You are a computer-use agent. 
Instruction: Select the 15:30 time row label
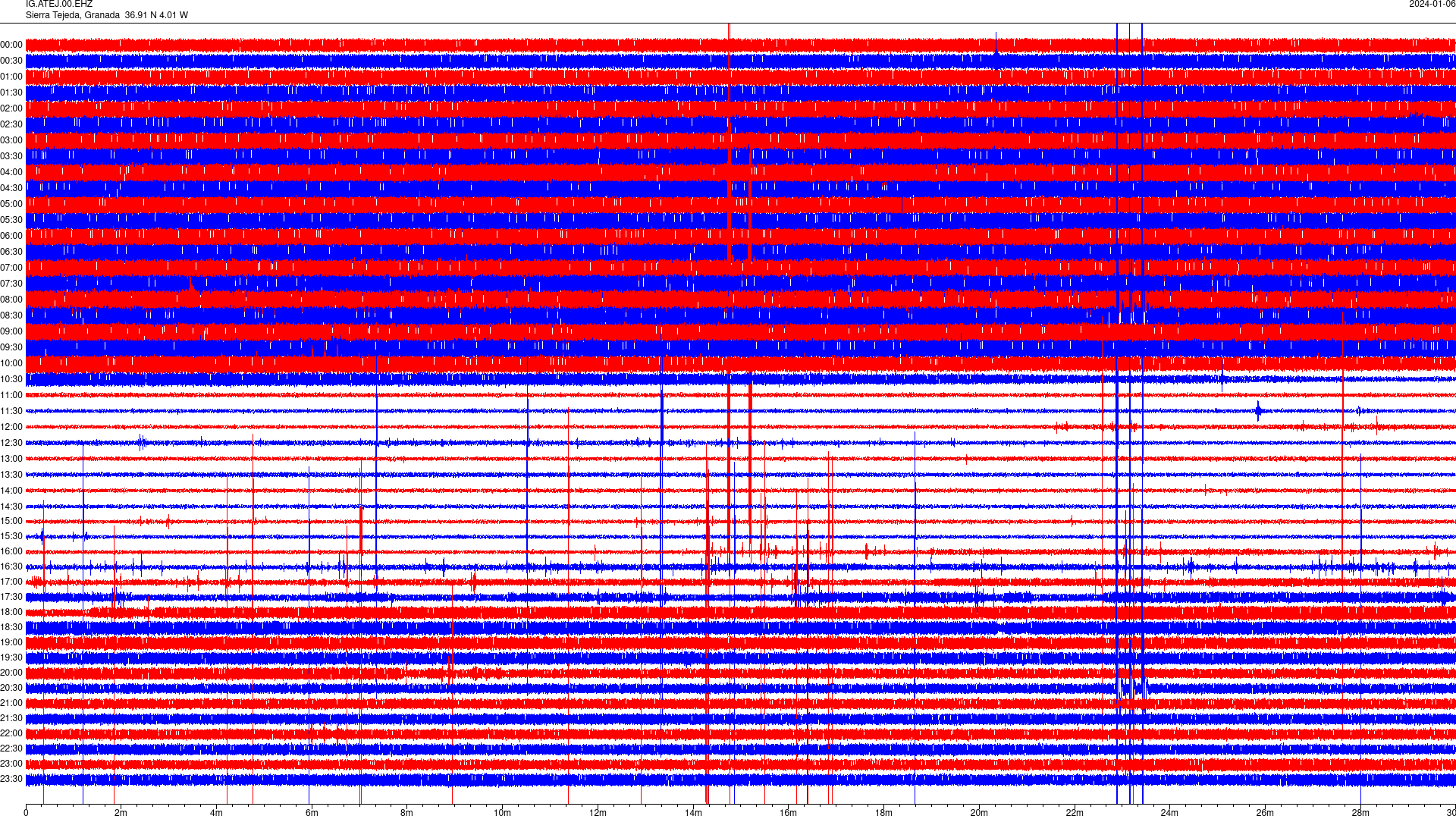pyautogui.click(x=11, y=536)
